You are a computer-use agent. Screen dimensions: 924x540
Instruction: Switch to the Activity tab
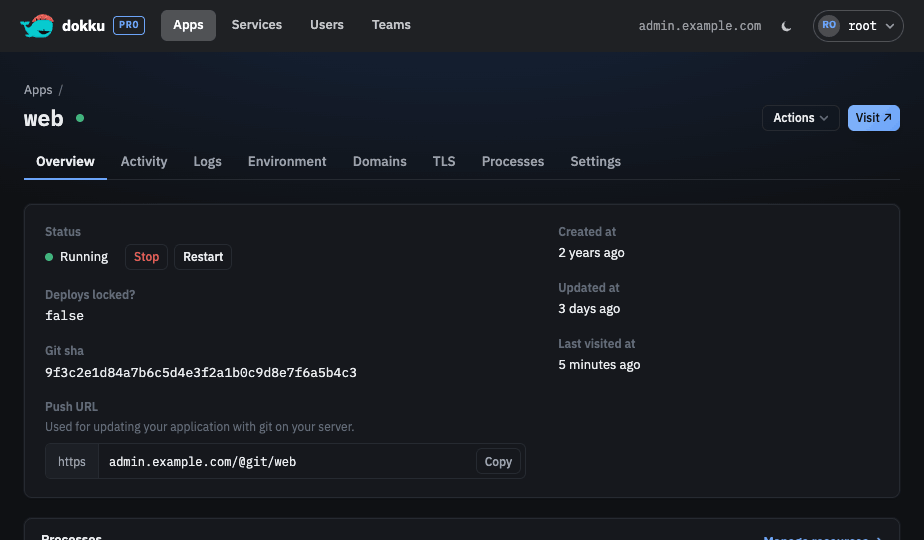click(x=144, y=162)
